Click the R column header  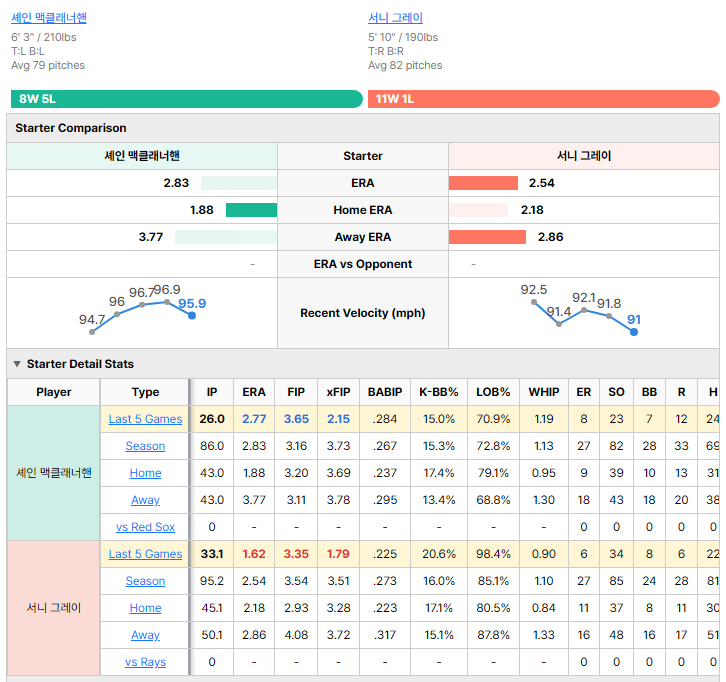coord(682,392)
